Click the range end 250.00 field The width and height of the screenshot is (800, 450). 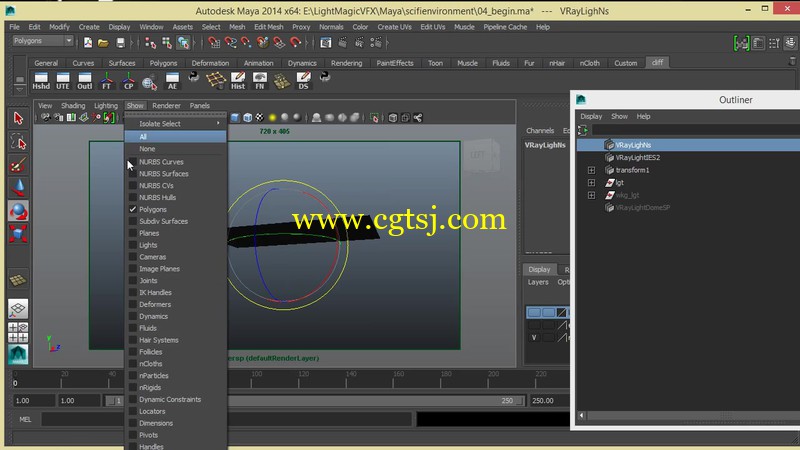[x=549, y=401]
